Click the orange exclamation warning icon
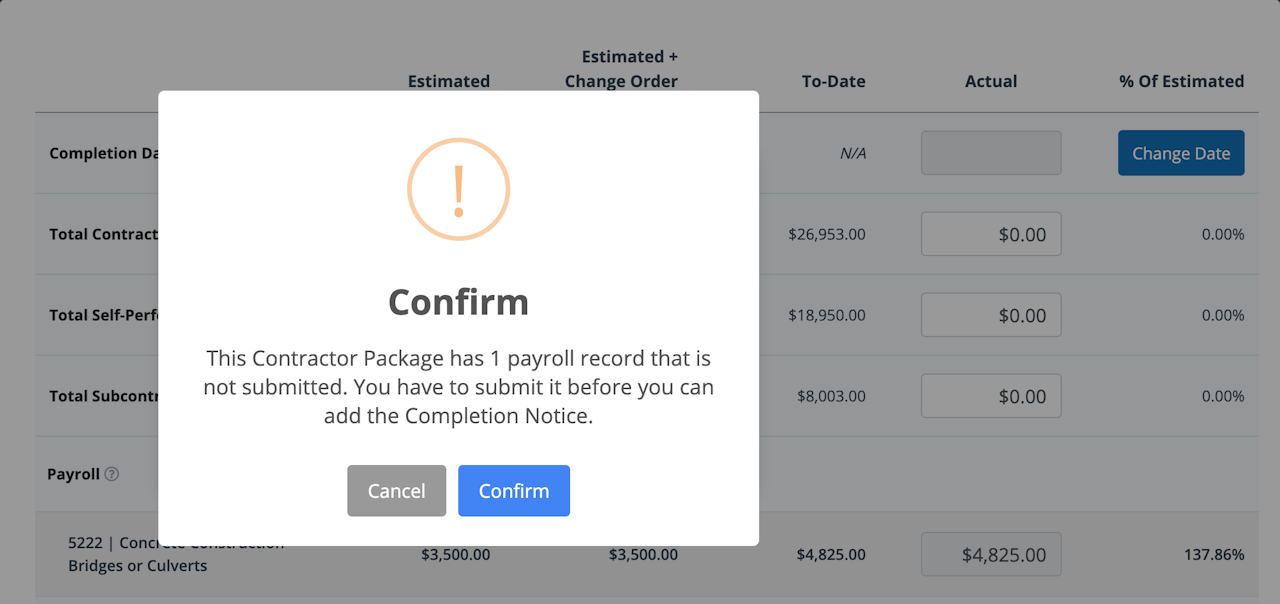 click(x=458, y=189)
